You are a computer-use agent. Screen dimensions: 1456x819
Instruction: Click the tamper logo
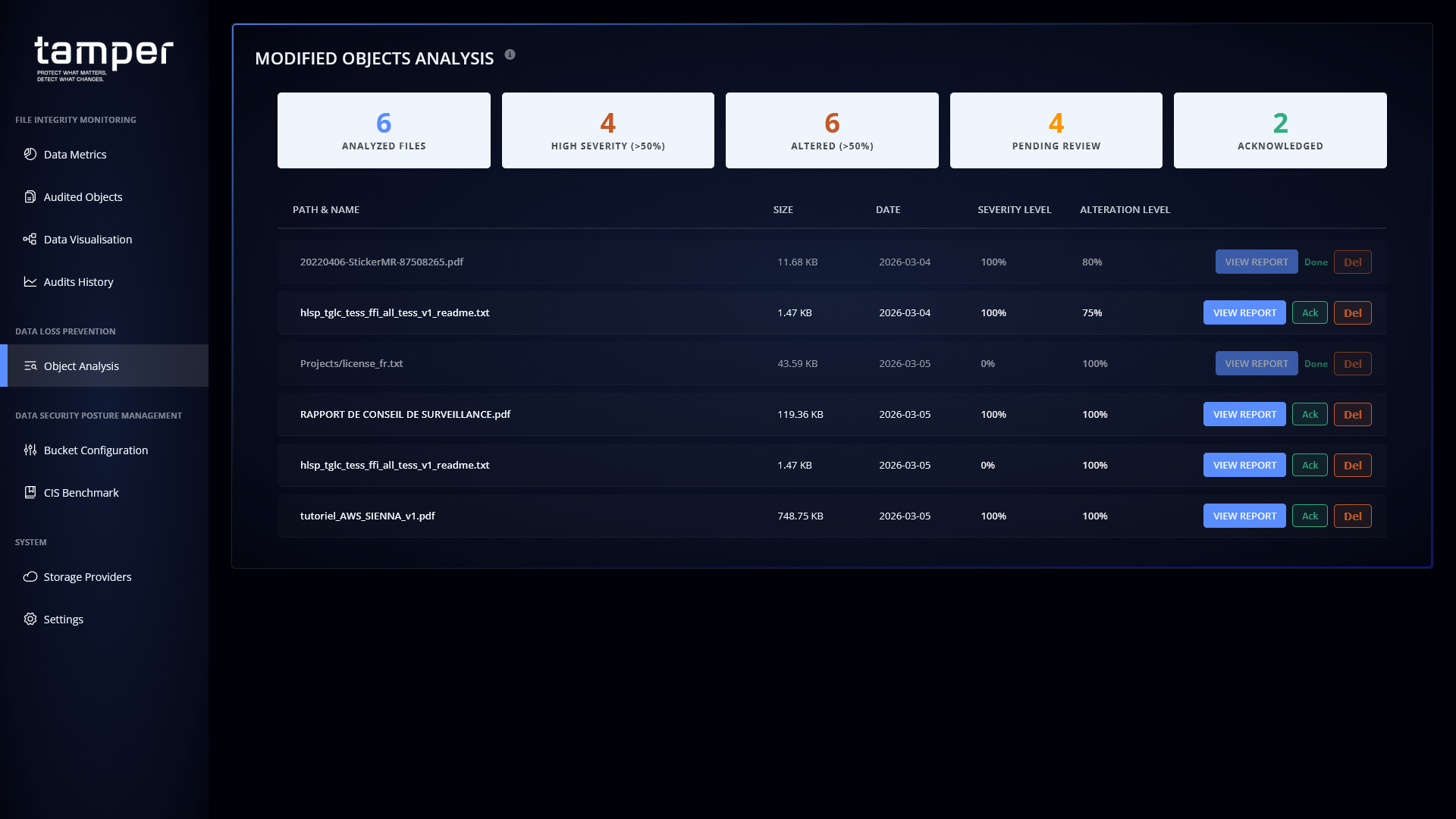tap(104, 58)
